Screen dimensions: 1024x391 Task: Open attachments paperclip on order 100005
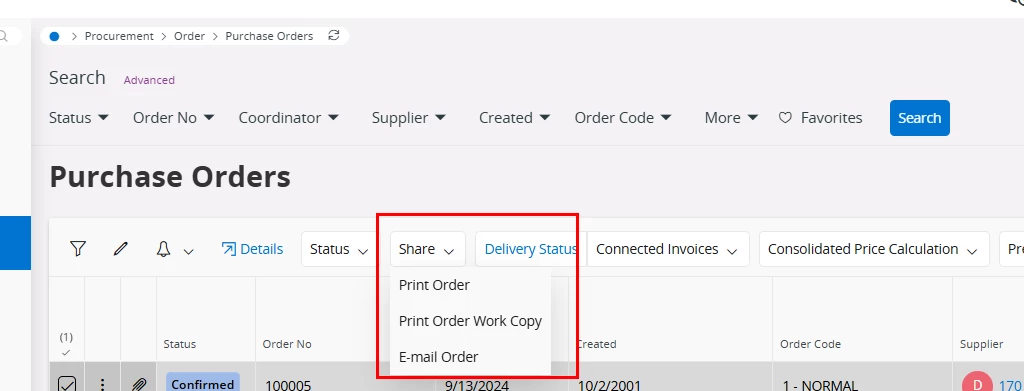138,384
